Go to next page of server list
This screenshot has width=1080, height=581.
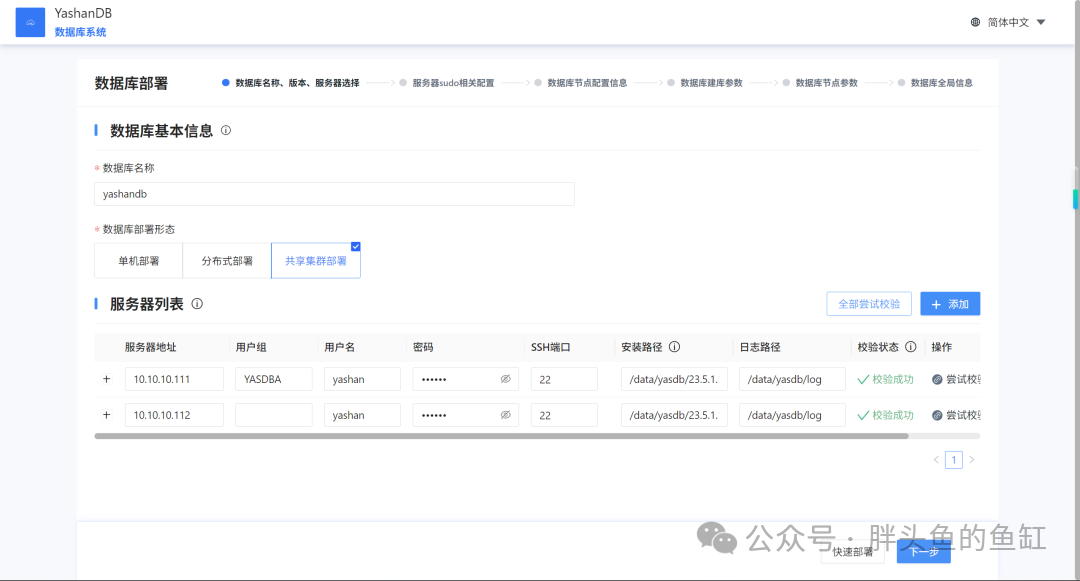click(972, 460)
